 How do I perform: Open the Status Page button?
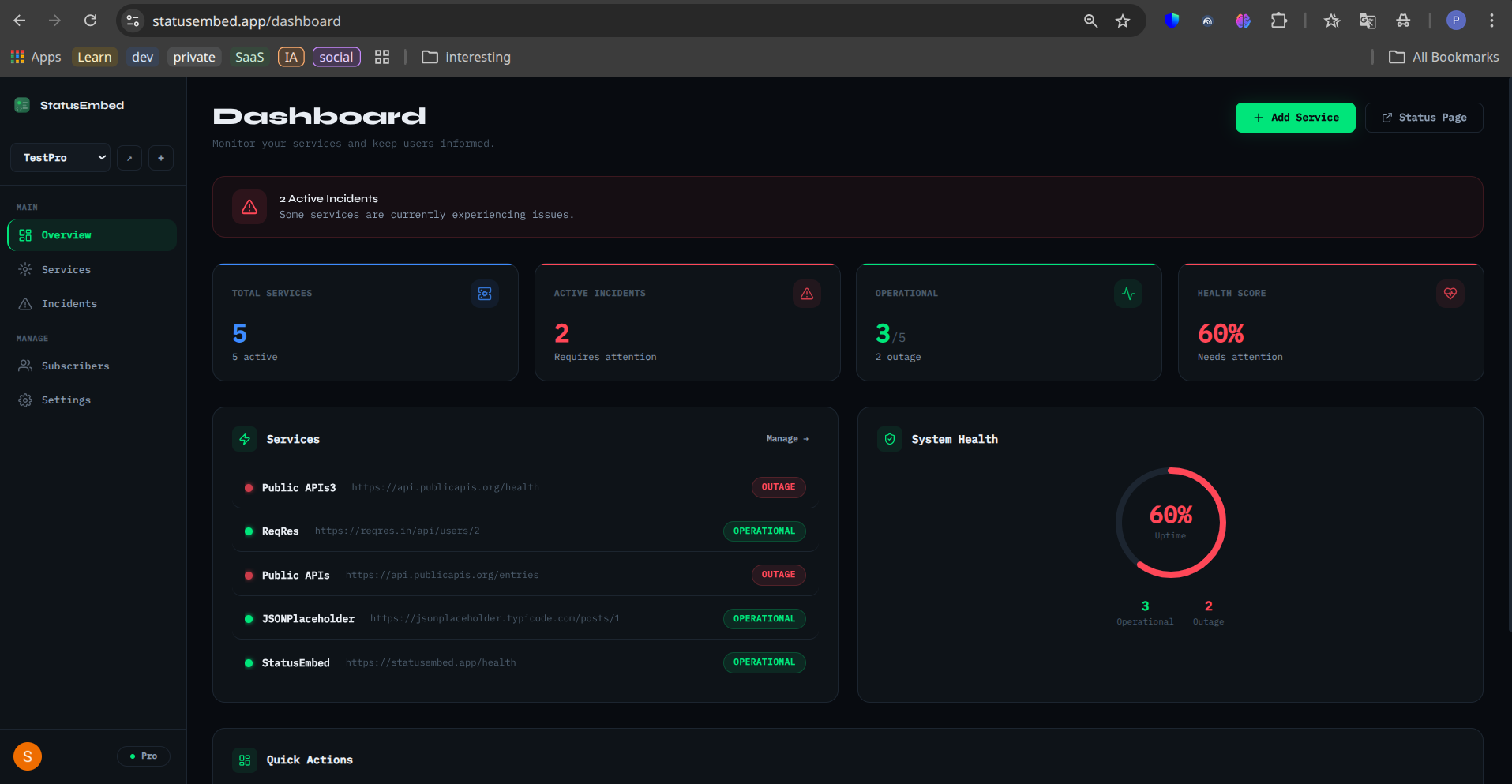1424,118
